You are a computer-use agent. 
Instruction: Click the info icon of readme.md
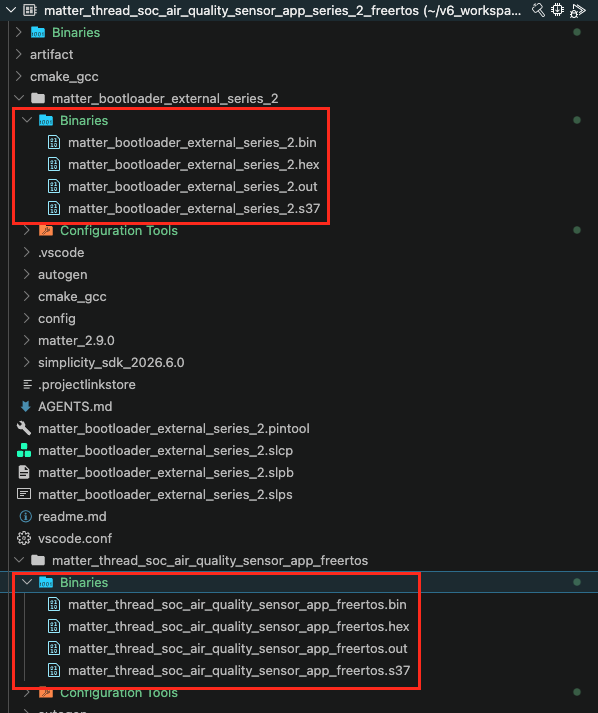[25, 517]
